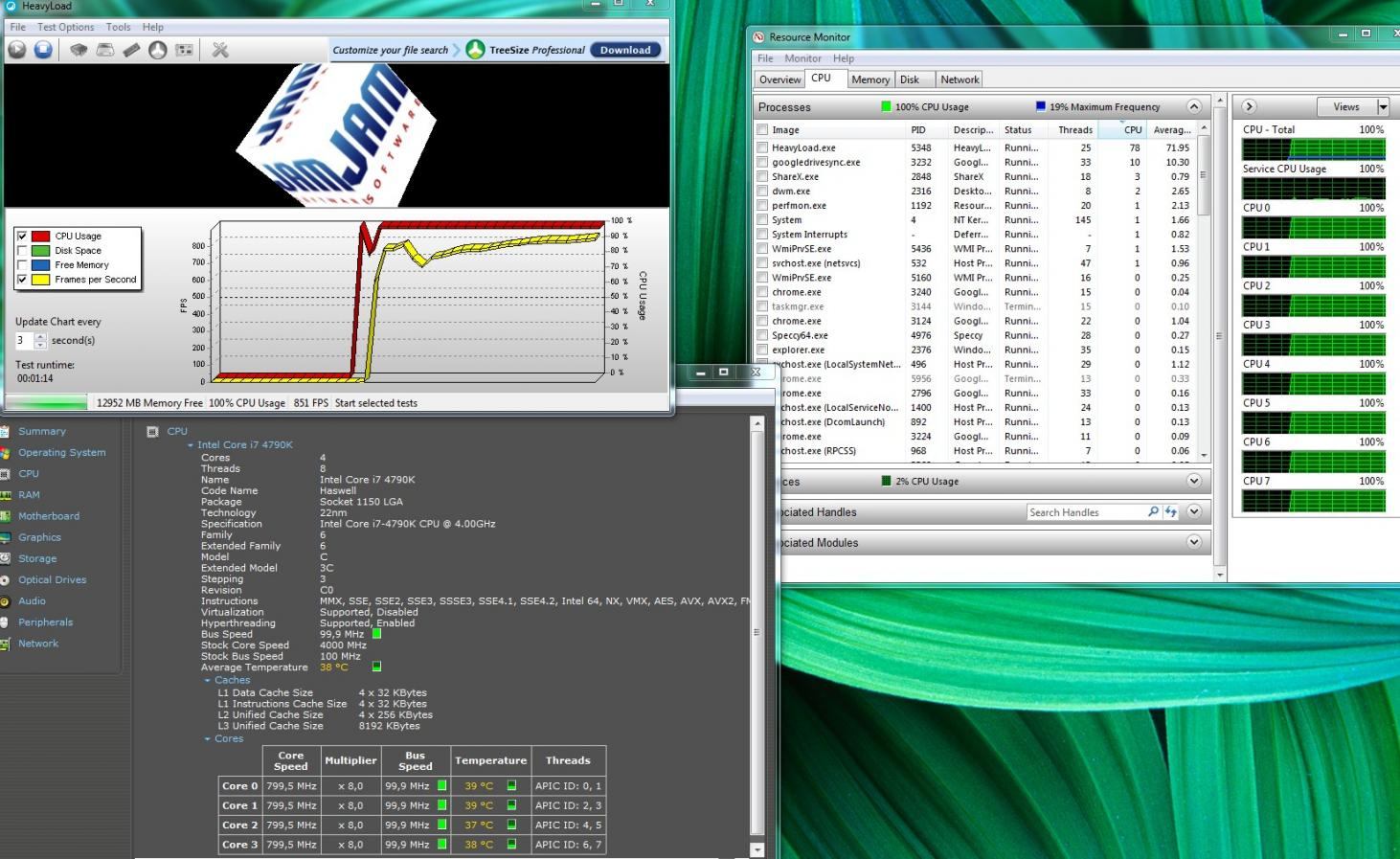Open Motherboard section in Speccy sidebar
This screenshot has width=1400, height=859.
point(49,516)
